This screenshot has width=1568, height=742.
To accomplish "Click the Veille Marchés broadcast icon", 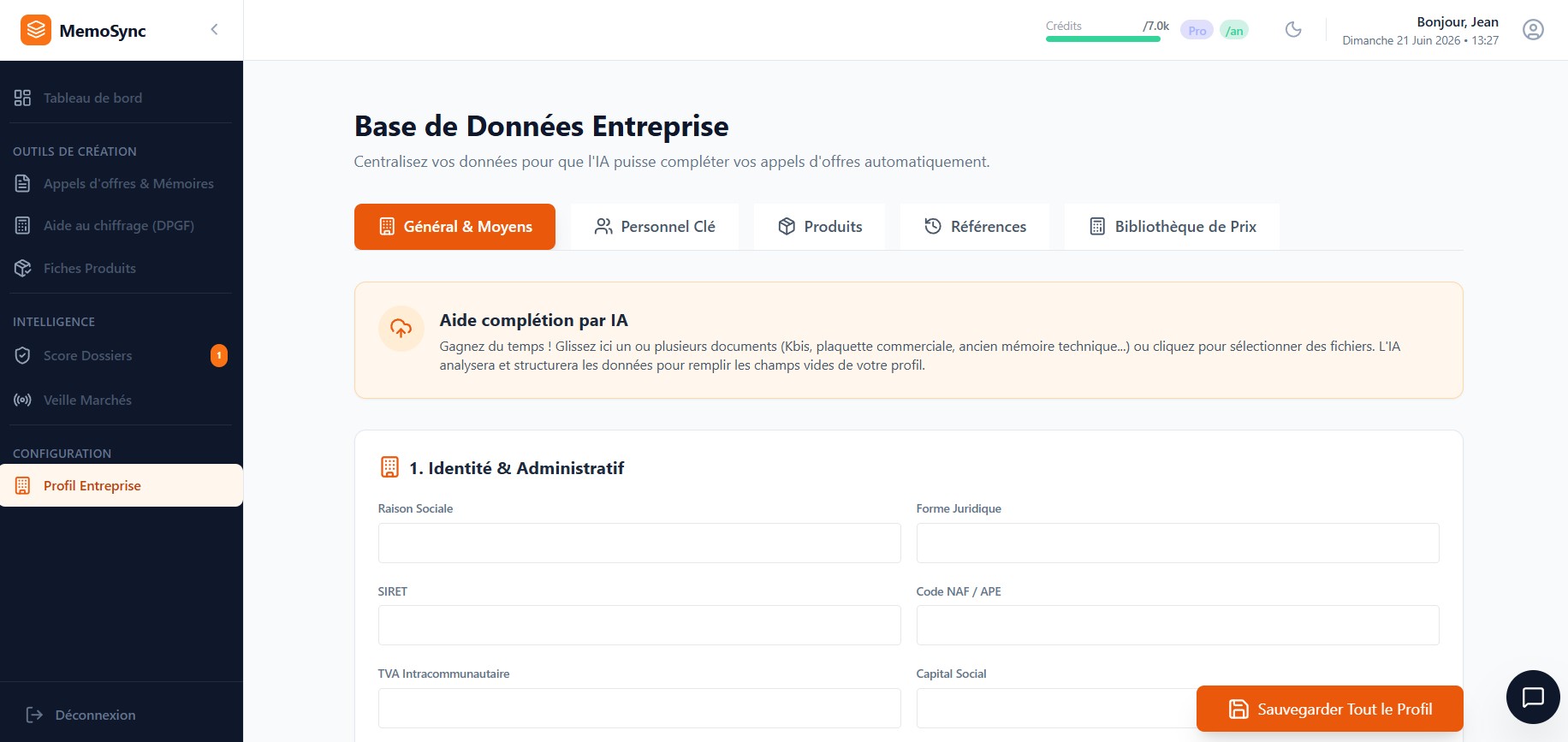I will click(x=23, y=400).
